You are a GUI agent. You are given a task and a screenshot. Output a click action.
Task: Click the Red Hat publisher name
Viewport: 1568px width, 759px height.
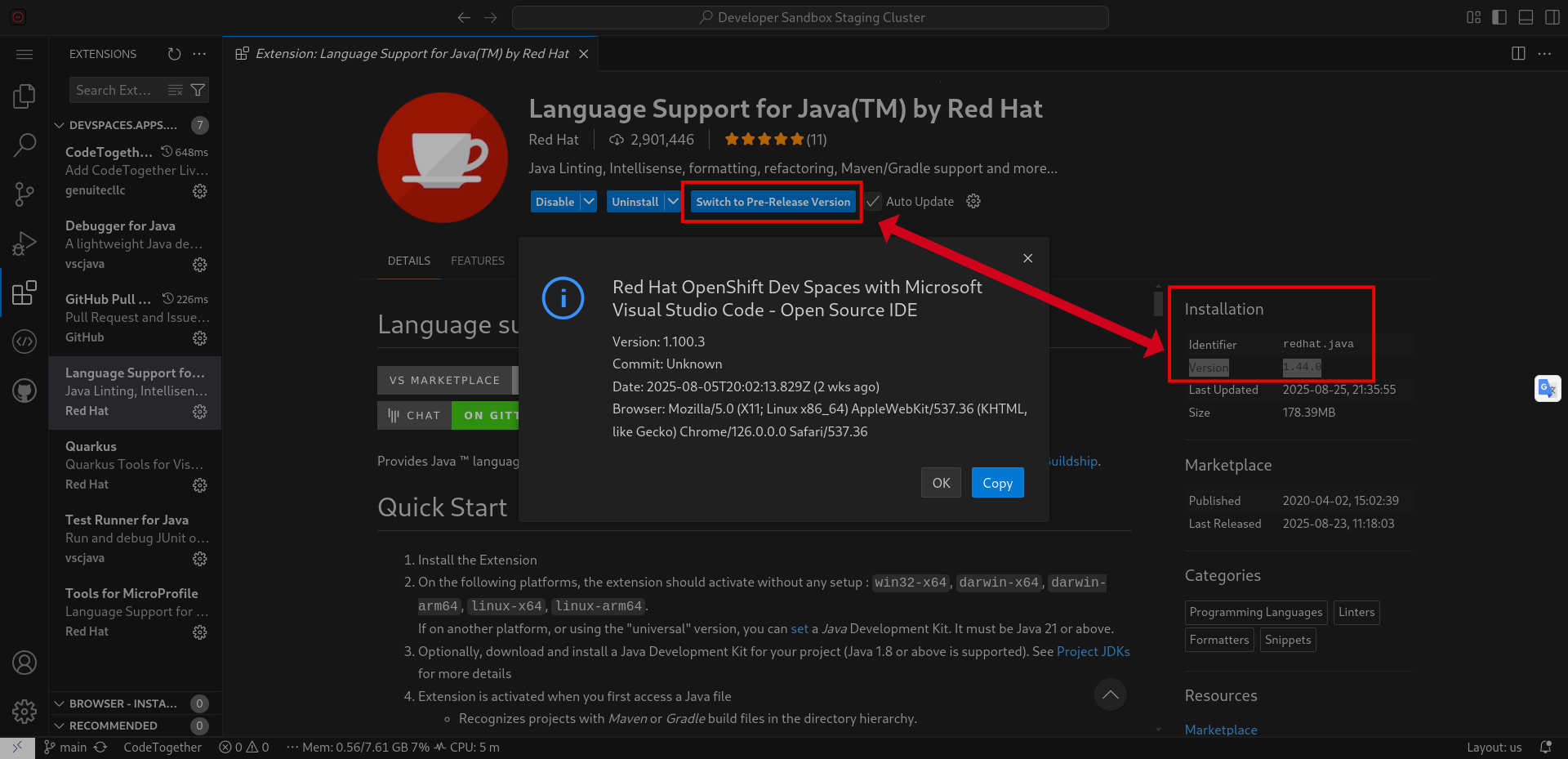(554, 140)
